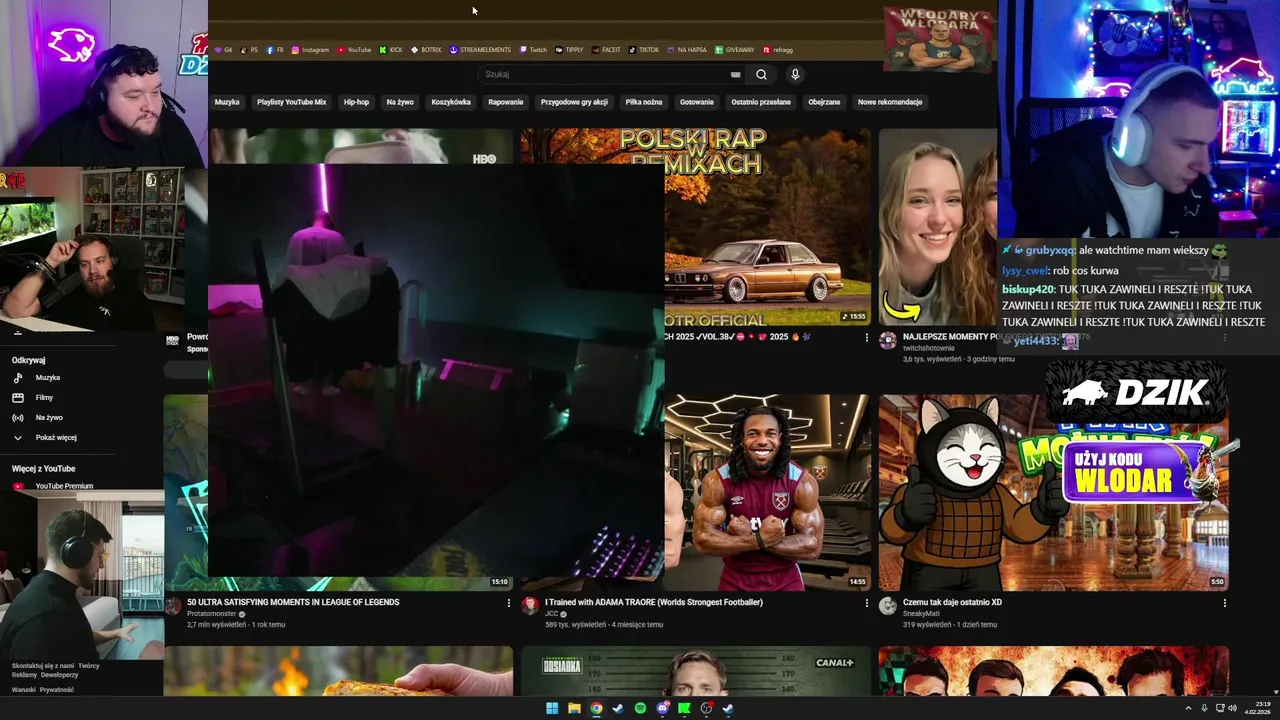Viewport: 1280px width, 720px height.
Task: Open the Prywatność footer link
Action: tap(57, 689)
